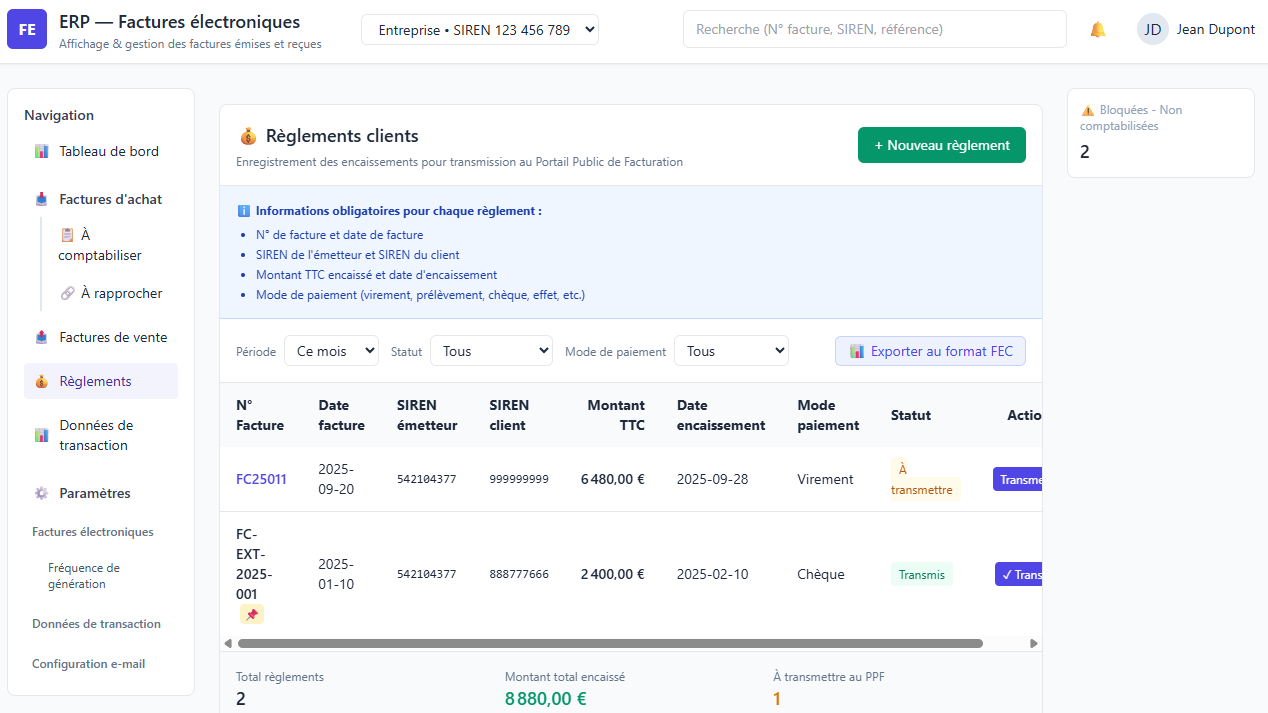The image size is (1268, 713).
Task: Click the Transmis action button for FC-EXT-2025-001
Action: click(x=1019, y=574)
